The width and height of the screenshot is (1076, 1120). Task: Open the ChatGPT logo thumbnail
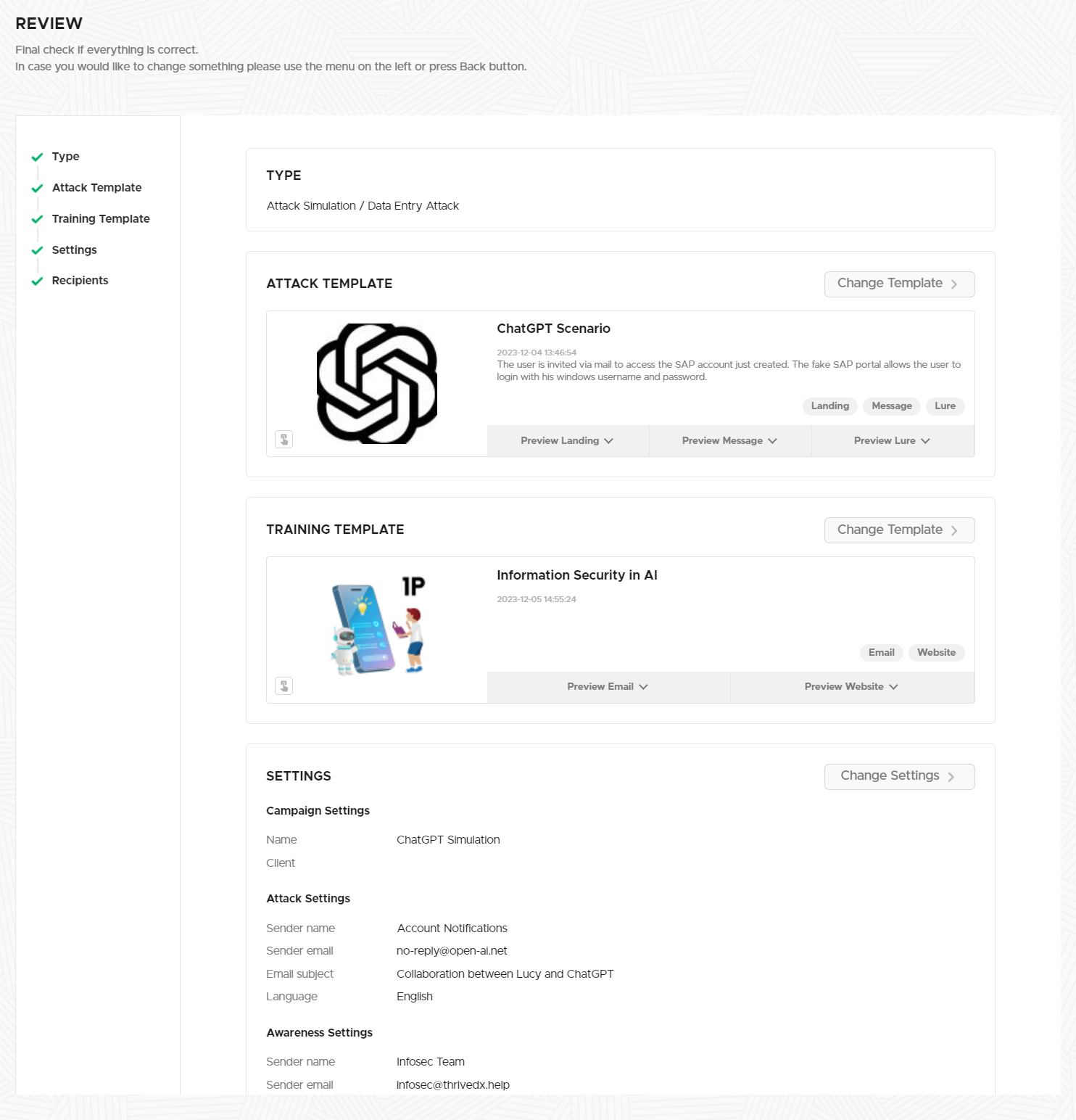[x=377, y=383]
